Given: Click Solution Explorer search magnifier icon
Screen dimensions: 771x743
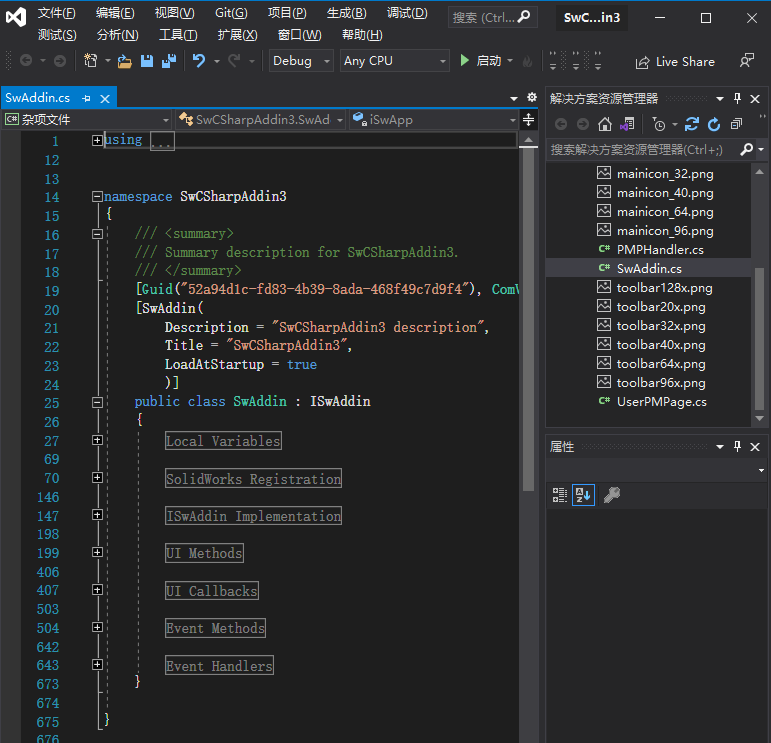Looking at the screenshot, I should [746, 149].
